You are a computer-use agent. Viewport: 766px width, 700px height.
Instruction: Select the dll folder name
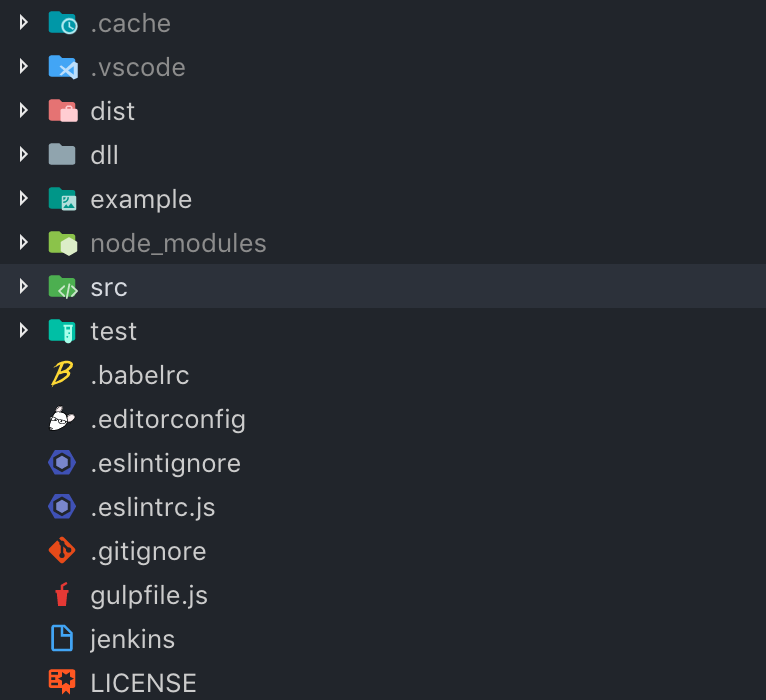(104, 155)
